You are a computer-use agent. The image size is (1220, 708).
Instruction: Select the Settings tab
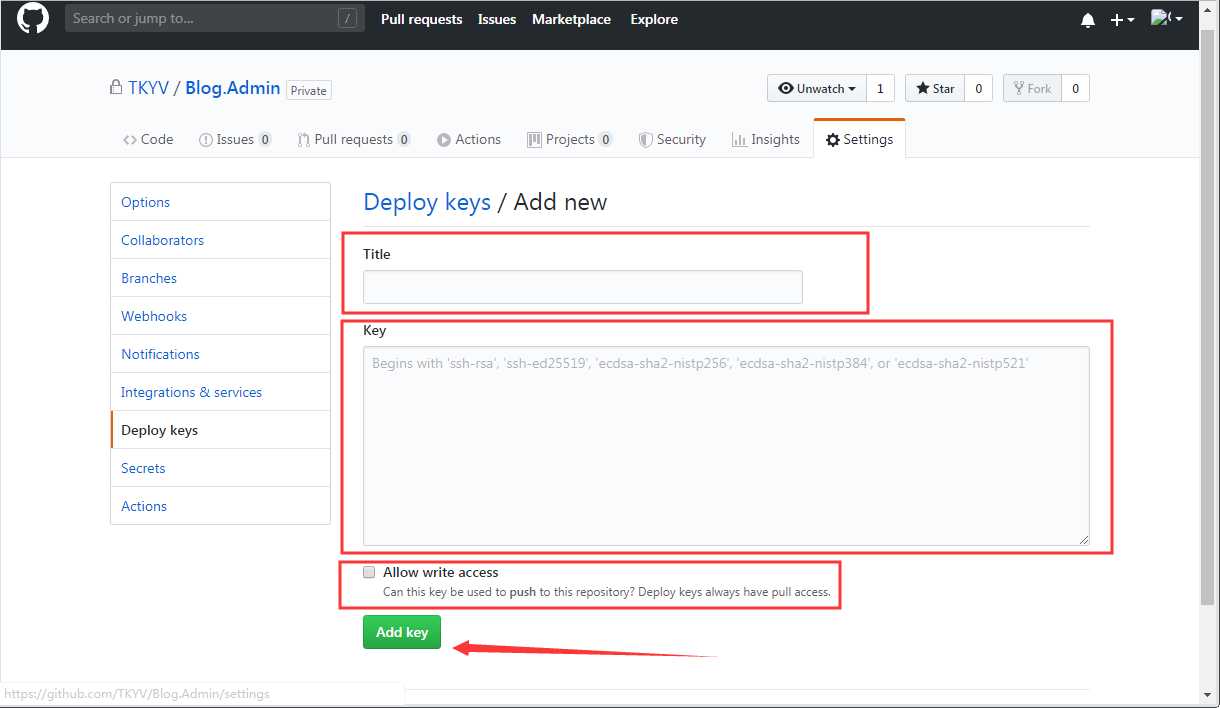(x=860, y=139)
